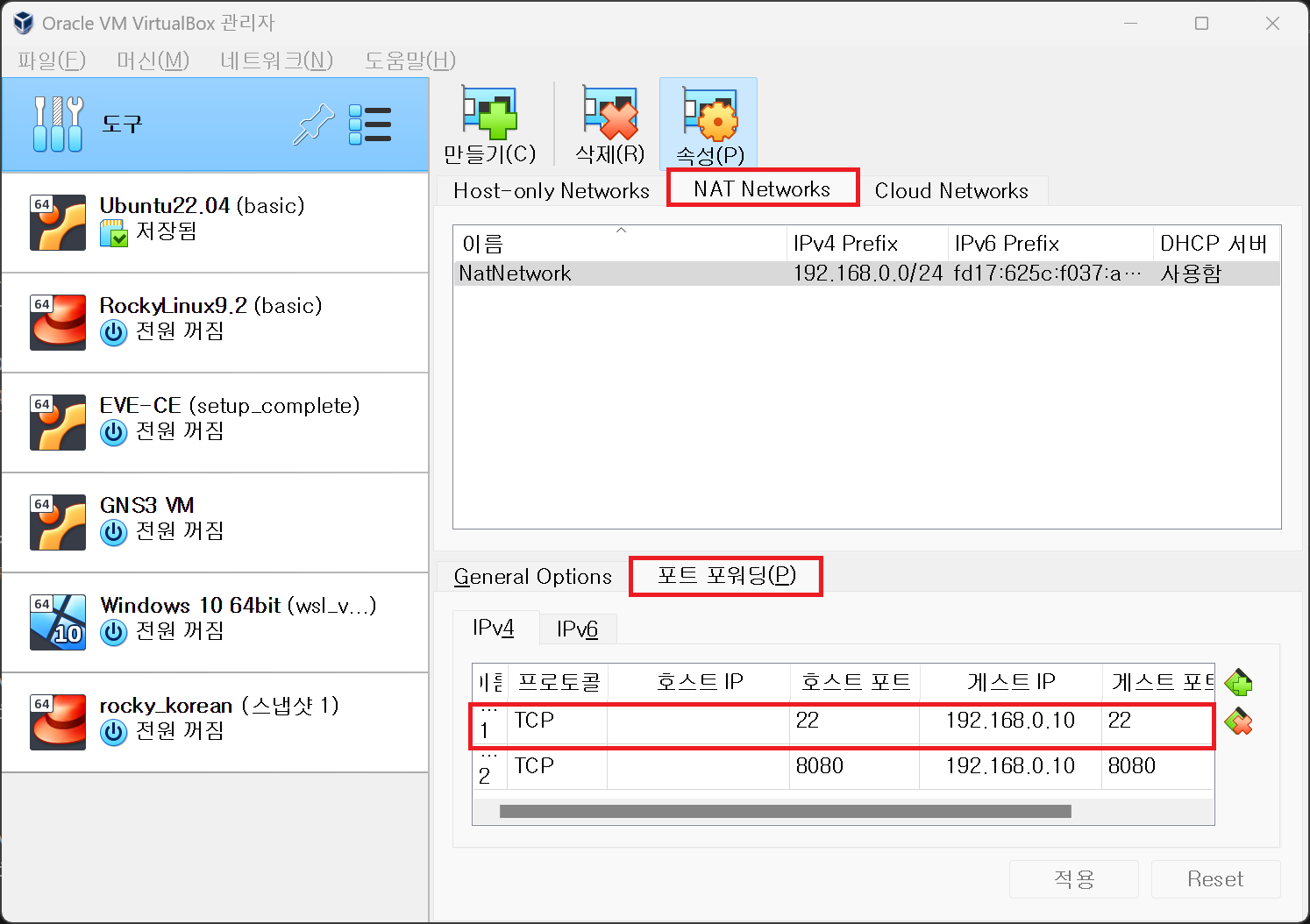This screenshot has width=1310, height=924.
Task: Select the rocky_korean (스냅샷 1) VM name
Action: pos(219,706)
